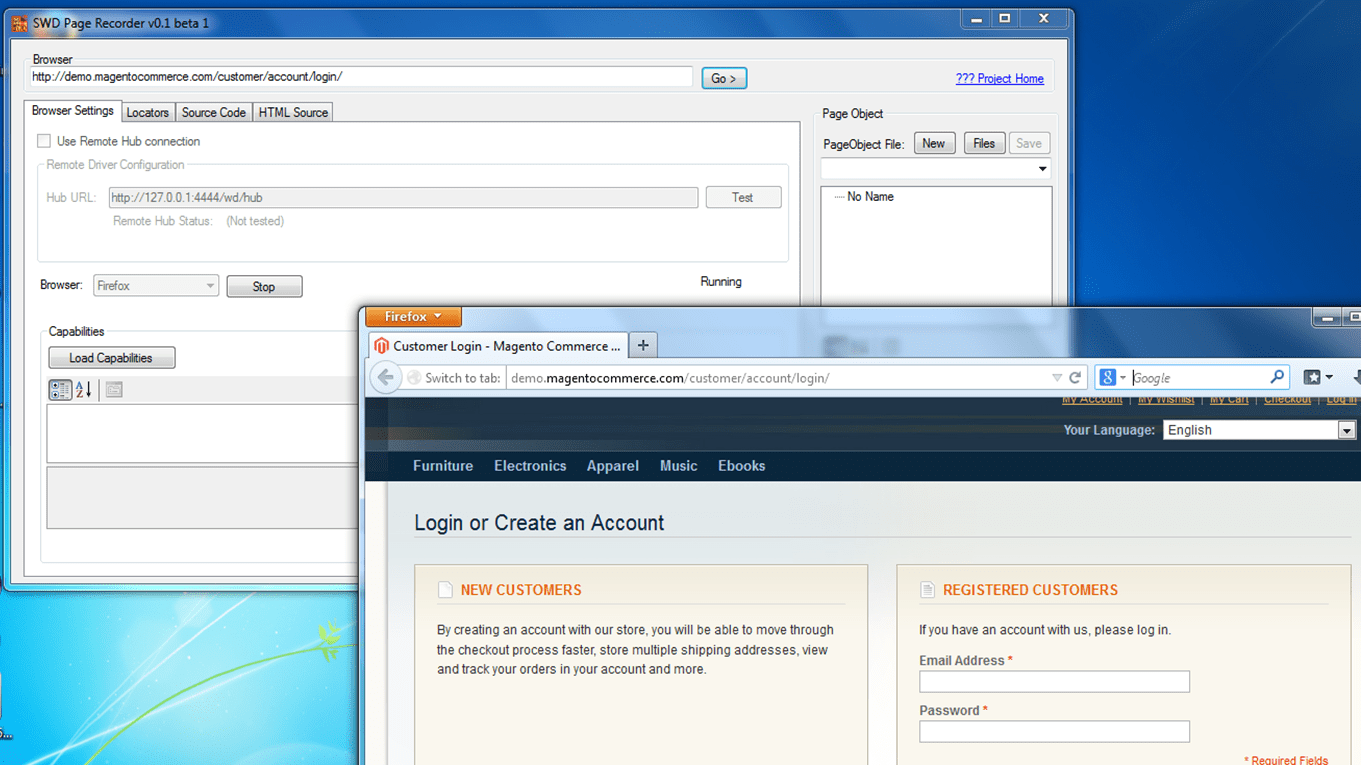Image resolution: width=1361 pixels, height=765 pixels.
Task: Show address bar history dropdown in Firefox
Action: point(1057,378)
